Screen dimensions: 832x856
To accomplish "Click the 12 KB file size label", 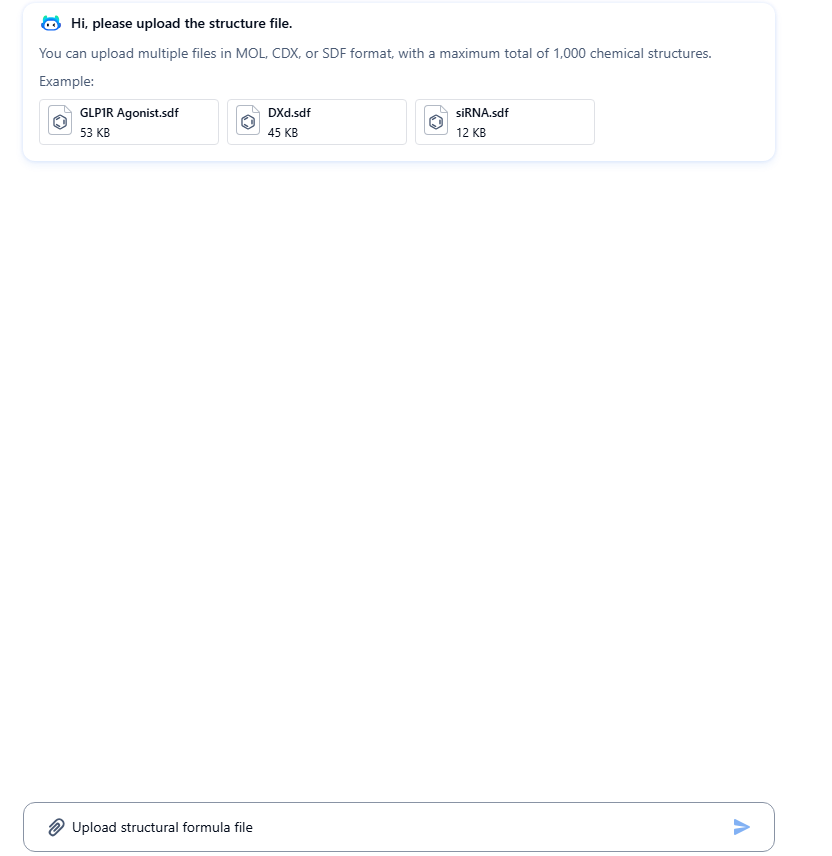I will [471, 132].
